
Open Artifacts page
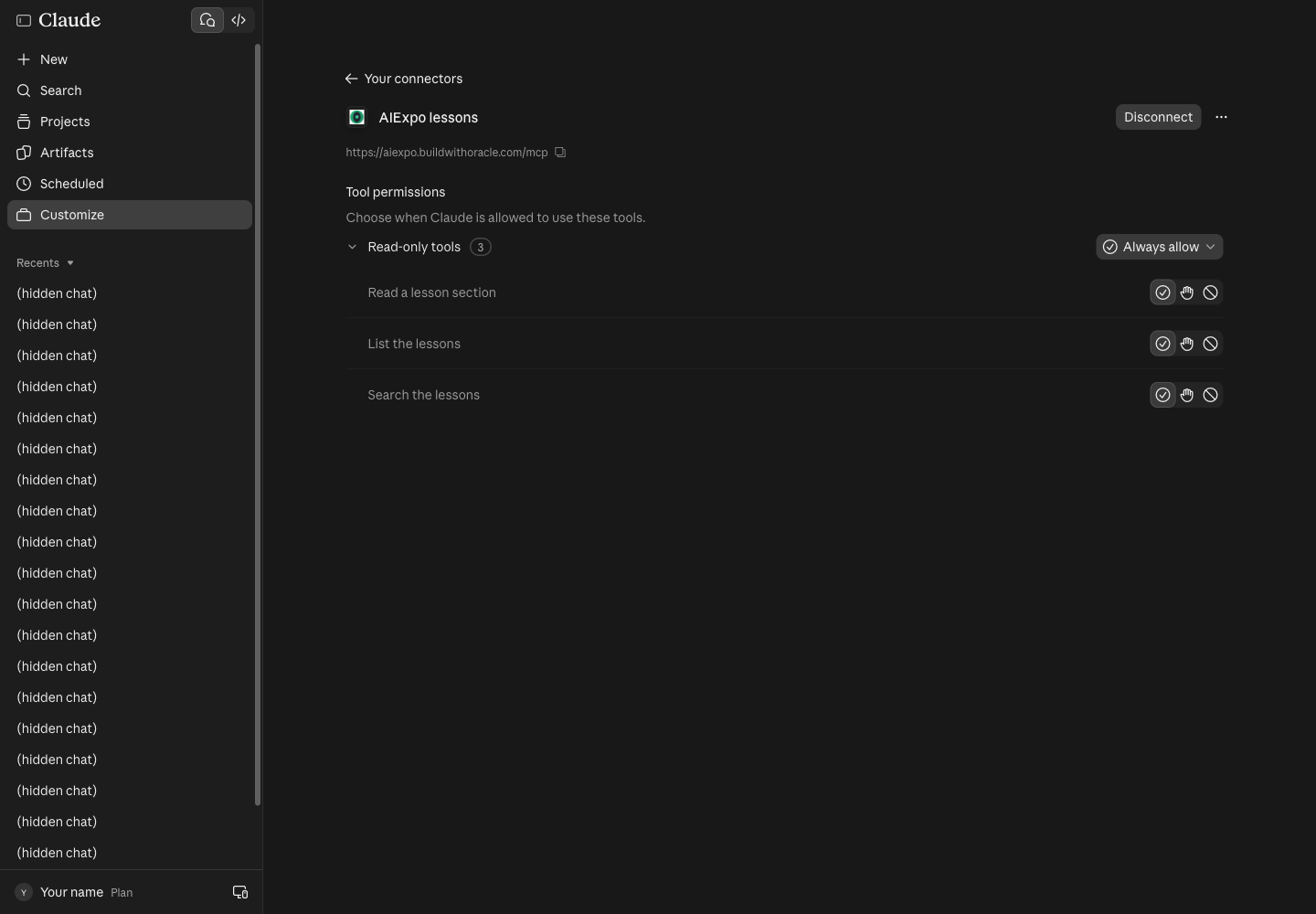point(130,153)
